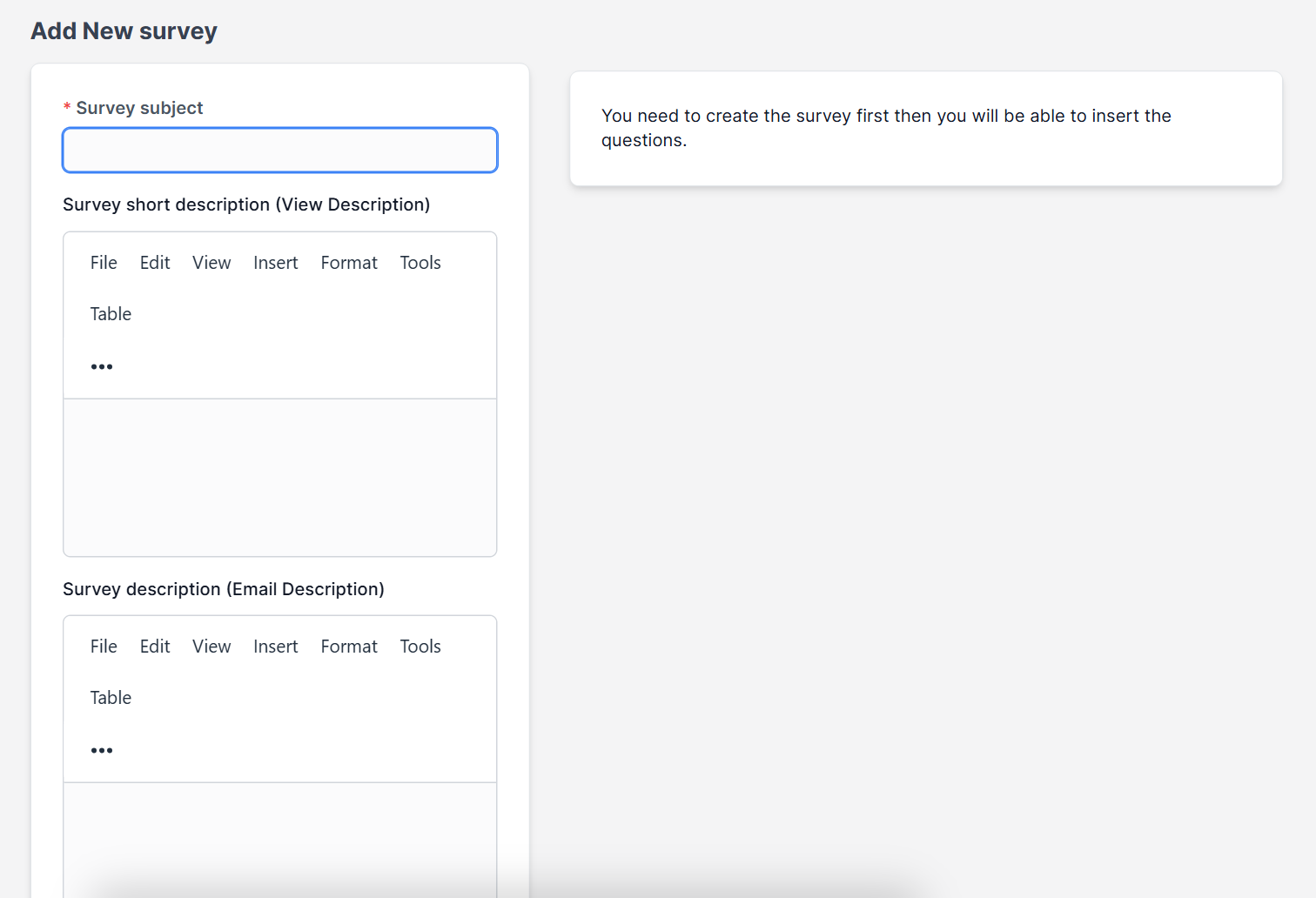Click the 'Add New survey' page heading
The image size is (1316, 898).
[124, 31]
